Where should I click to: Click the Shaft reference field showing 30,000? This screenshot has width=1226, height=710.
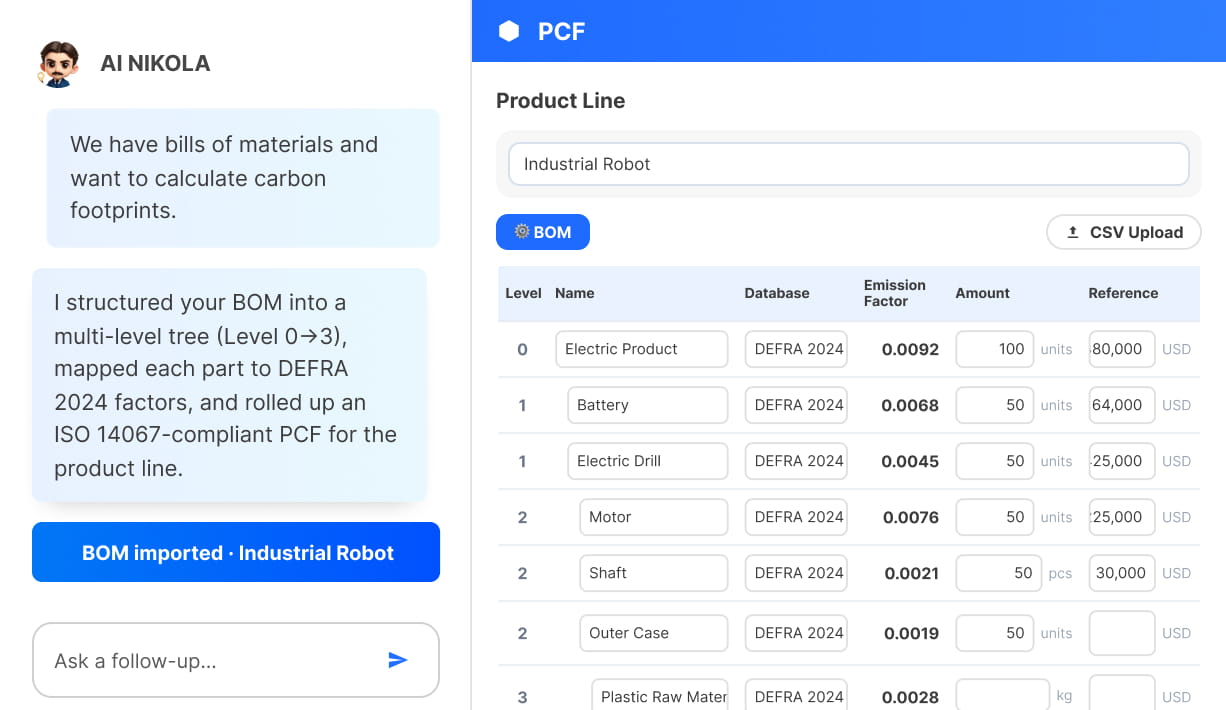[x=1122, y=573]
